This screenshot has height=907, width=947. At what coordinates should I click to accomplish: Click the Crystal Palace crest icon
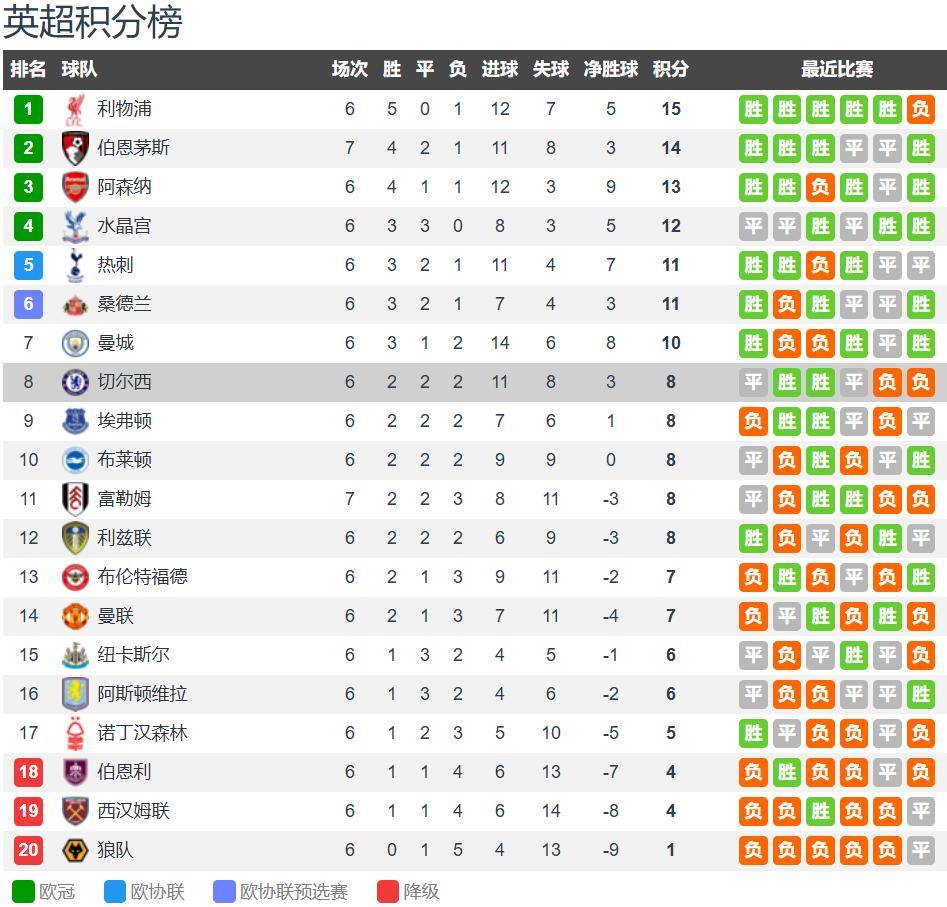click(75, 226)
